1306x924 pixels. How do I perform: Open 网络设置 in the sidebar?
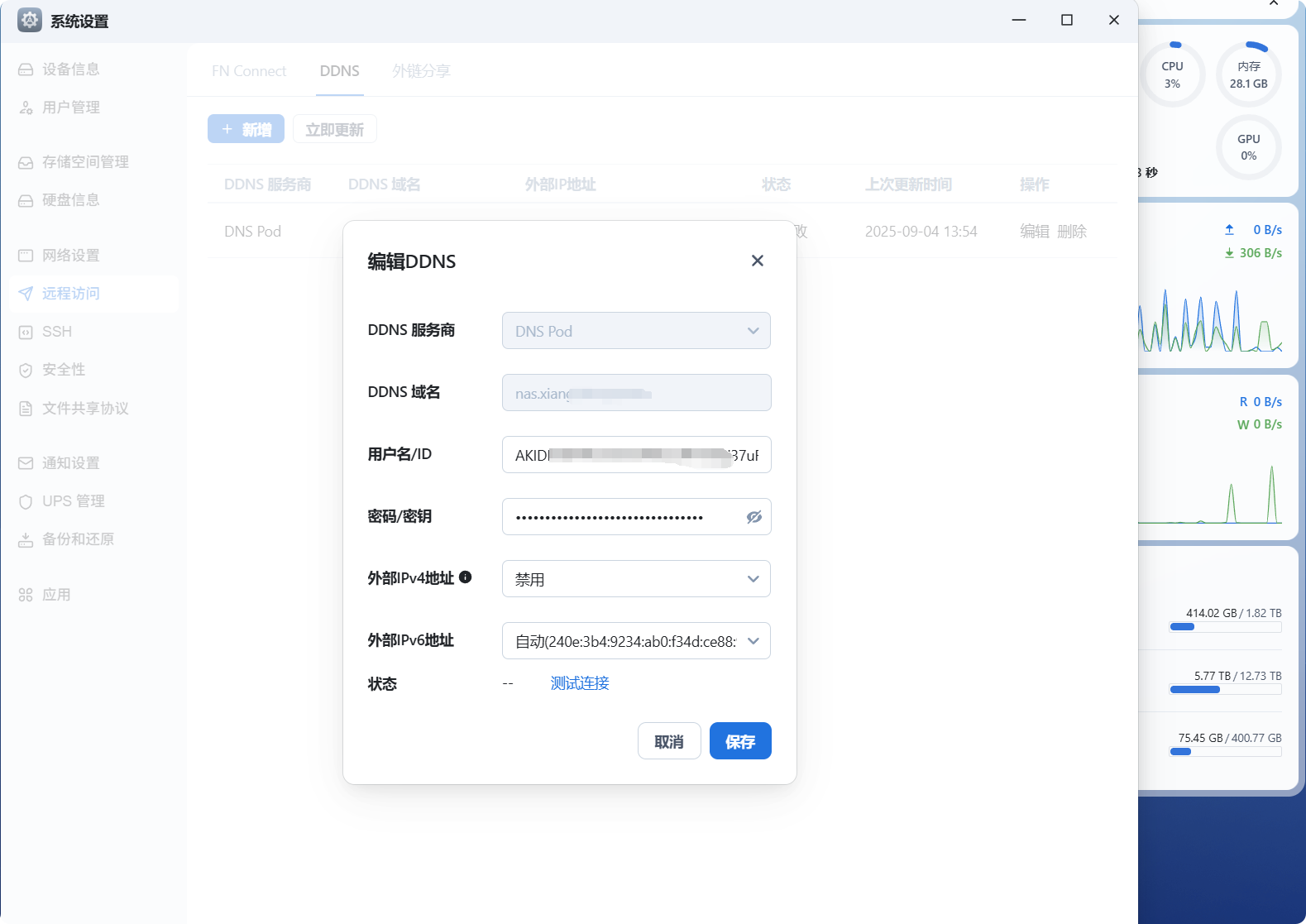point(95,256)
